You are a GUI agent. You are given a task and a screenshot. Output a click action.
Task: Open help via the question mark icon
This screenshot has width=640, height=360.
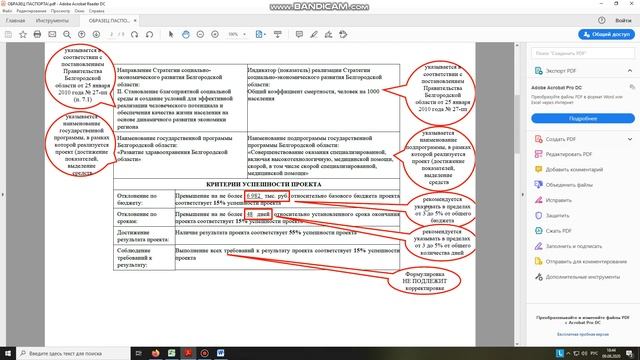click(x=602, y=20)
